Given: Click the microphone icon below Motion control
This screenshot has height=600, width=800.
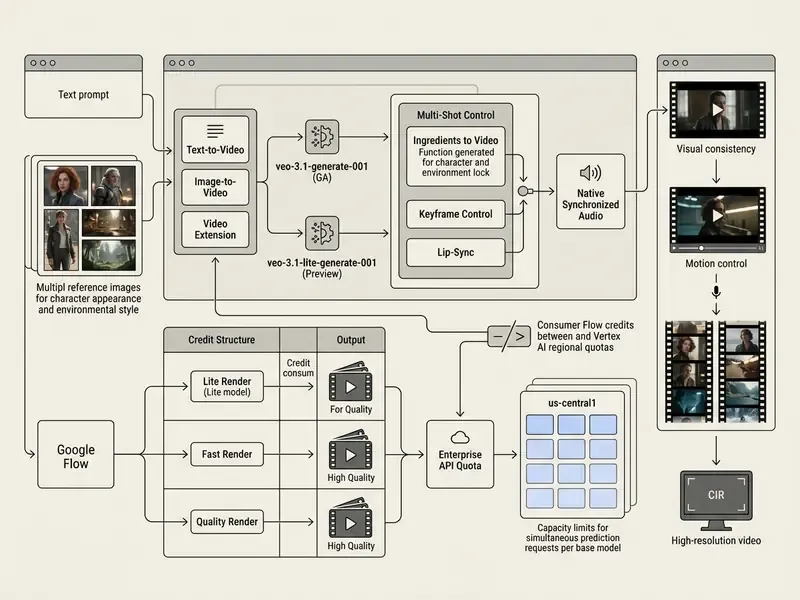Looking at the screenshot, I should [716, 292].
